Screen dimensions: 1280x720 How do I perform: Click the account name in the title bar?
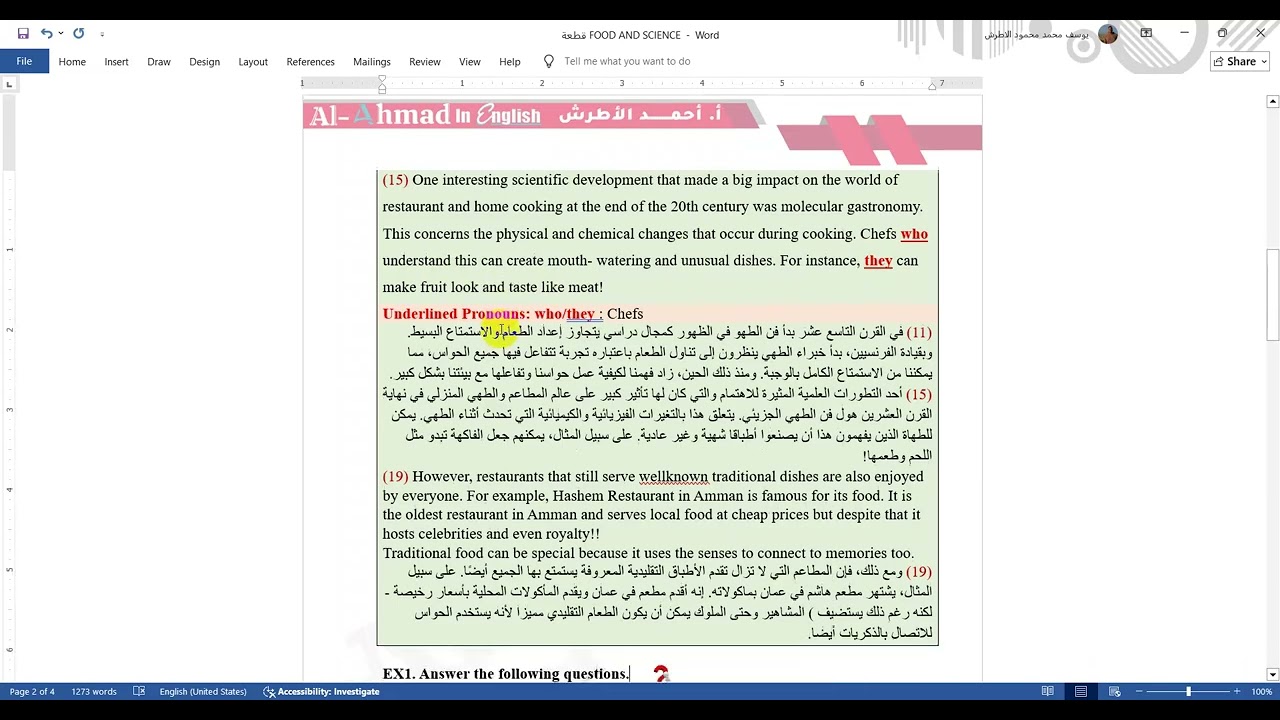click(1036, 34)
